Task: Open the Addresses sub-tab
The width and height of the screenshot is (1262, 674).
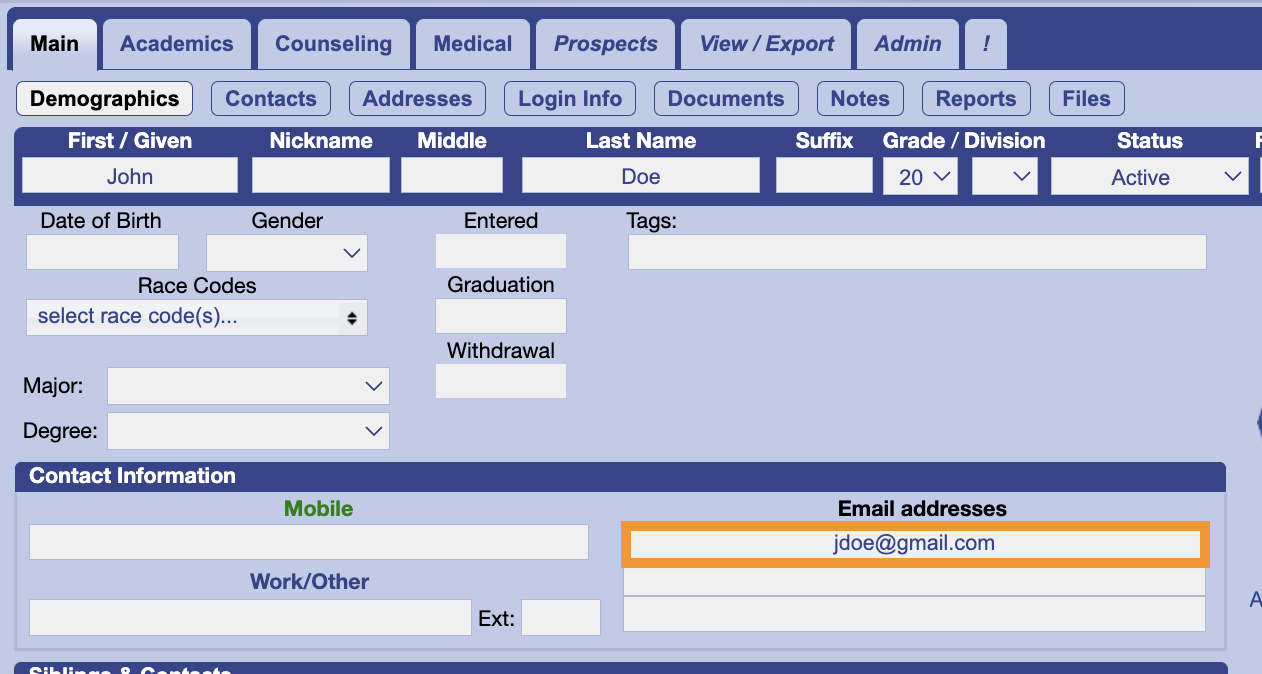Action: [417, 99]
